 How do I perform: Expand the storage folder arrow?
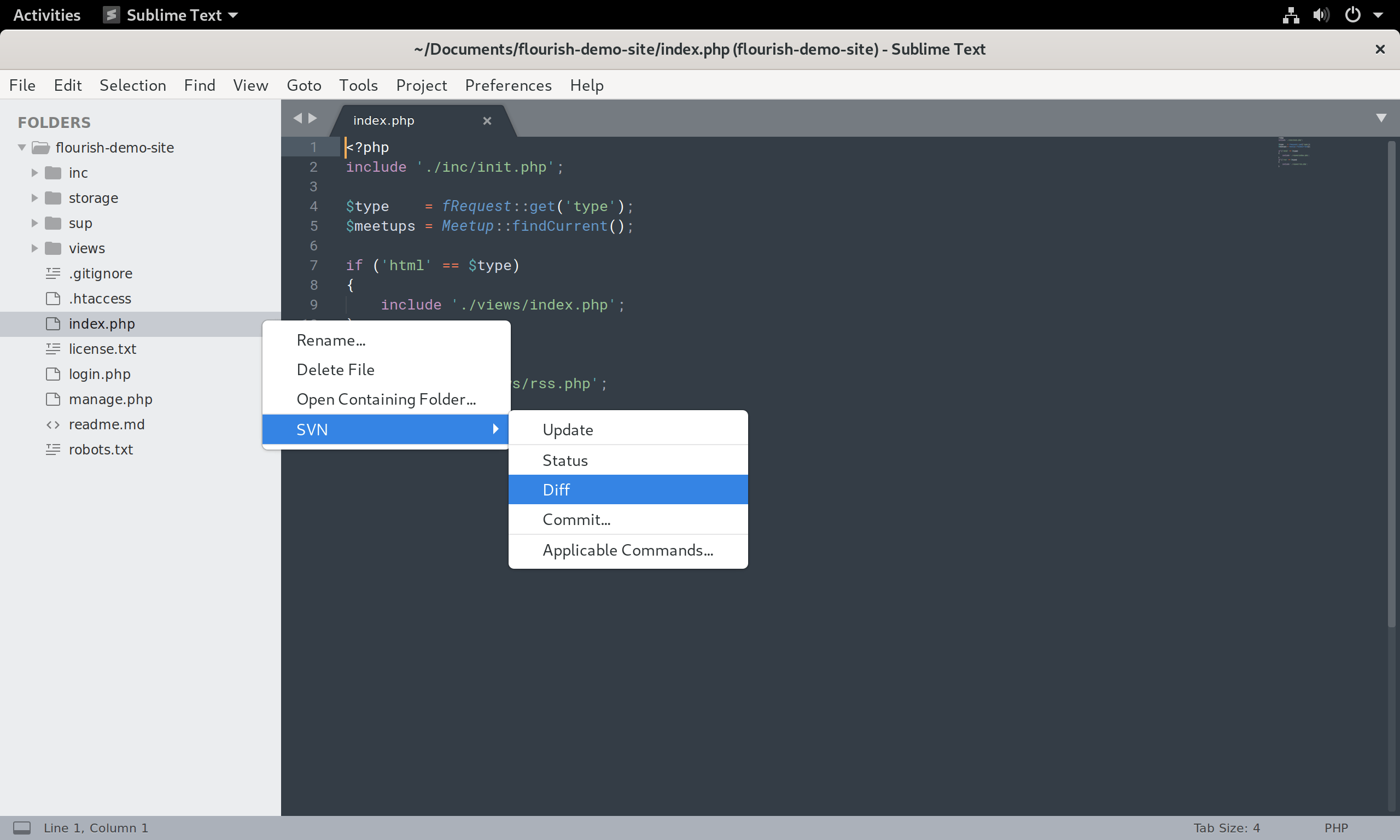pyautogui.click(x=34, y=197)
